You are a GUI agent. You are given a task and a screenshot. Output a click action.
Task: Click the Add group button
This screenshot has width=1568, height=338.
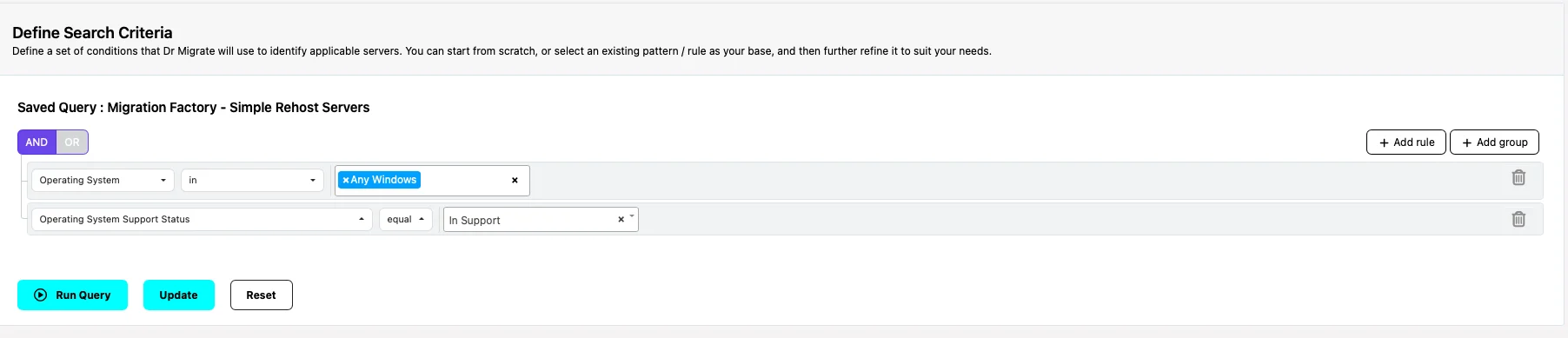pos(1494,142)
